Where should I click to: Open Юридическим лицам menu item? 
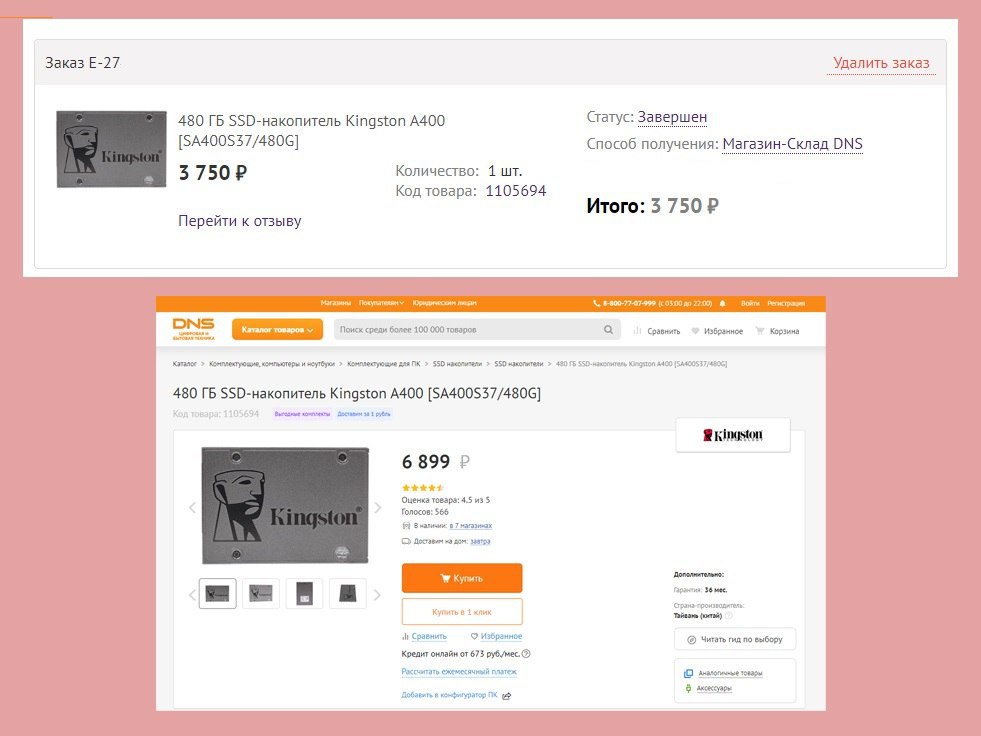[x=444, y=303]
